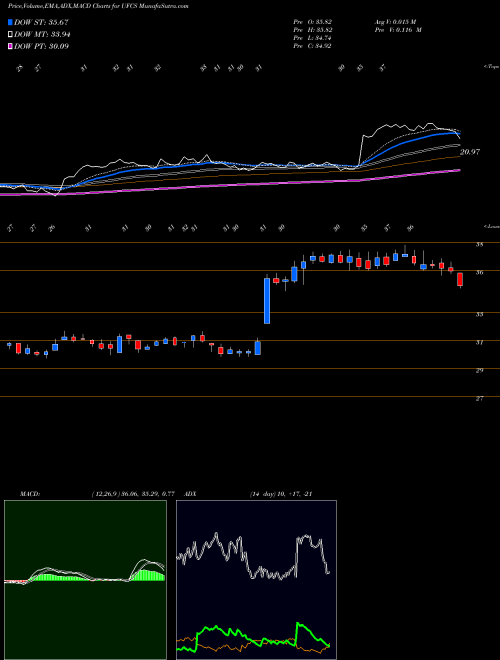500x660 pixels.
Task: Click the white DOW MT legend swatch
Action: coord(10,35)
